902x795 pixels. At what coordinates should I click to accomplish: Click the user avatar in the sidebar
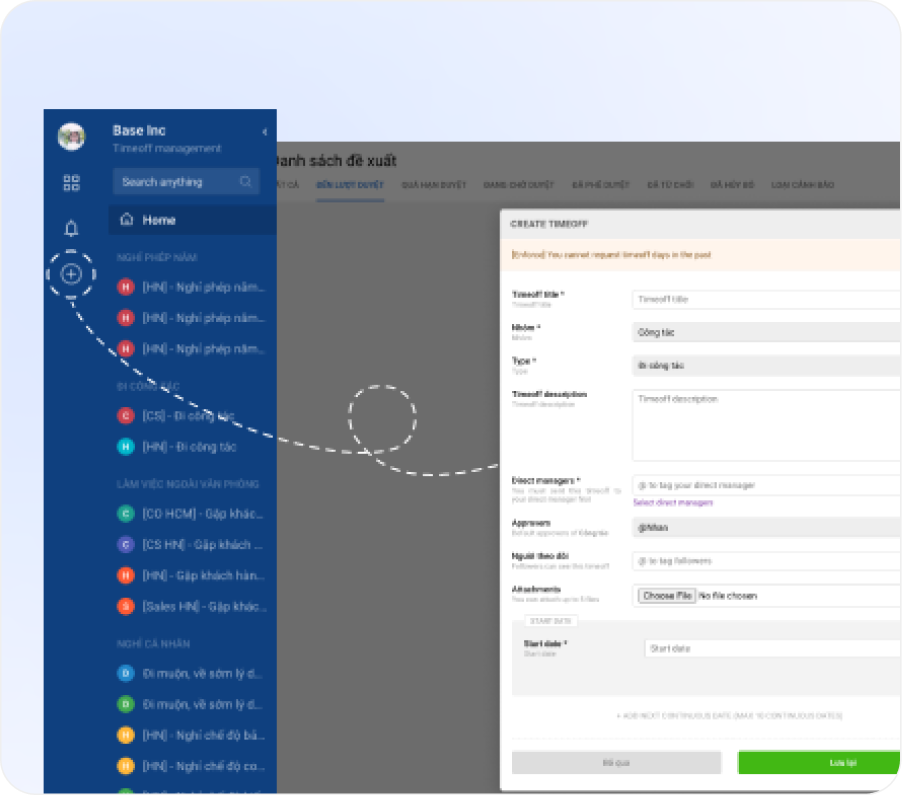click(x=71, y=136)
